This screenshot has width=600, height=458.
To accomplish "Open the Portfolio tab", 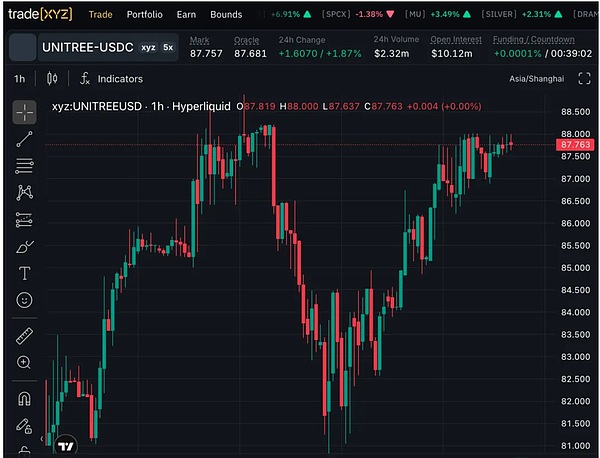I will point(145,15).
